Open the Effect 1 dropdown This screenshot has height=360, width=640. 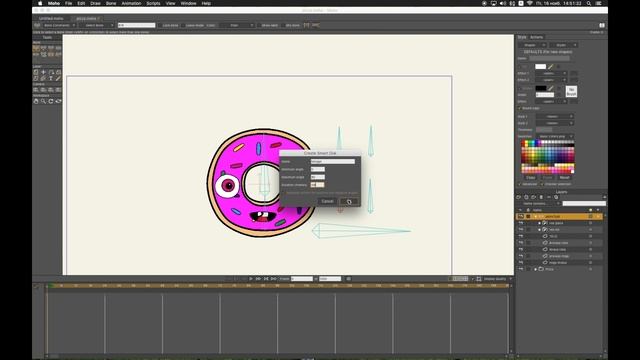pyautogui.click(x=552, y=73)
